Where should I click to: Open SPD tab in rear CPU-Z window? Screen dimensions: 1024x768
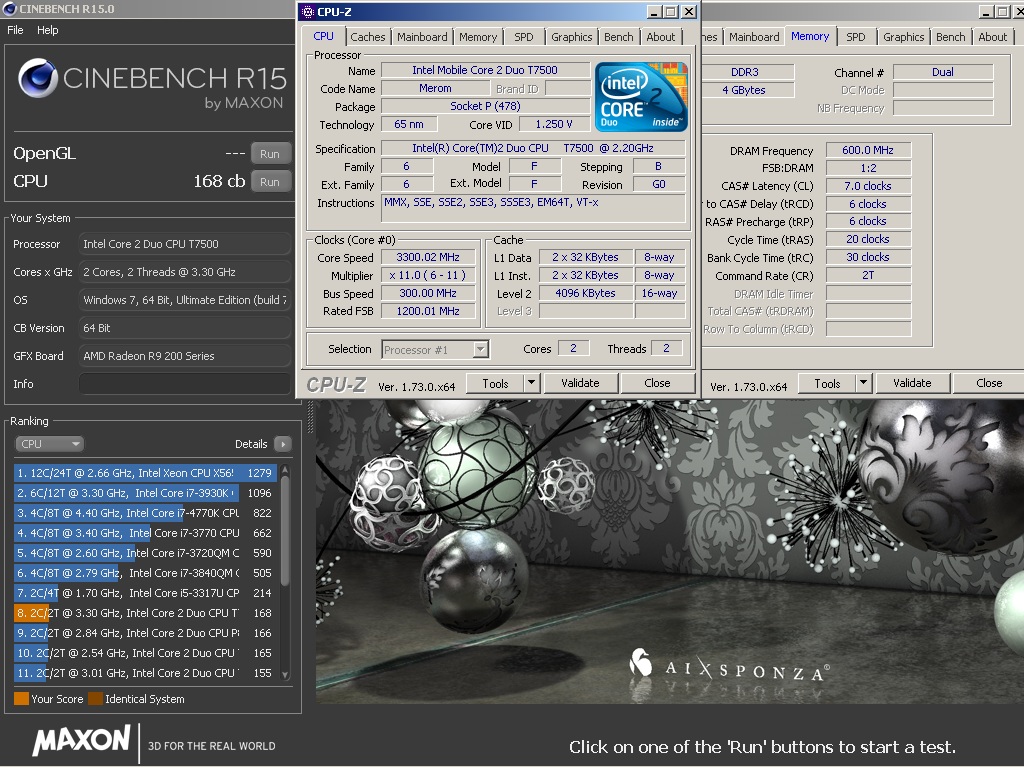click(x=856, y=37)
